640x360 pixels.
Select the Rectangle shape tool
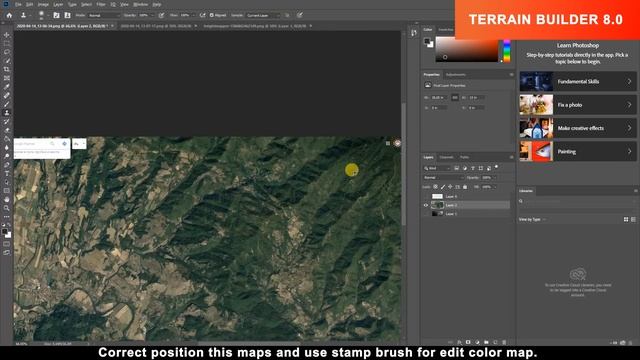coord(7,191)
